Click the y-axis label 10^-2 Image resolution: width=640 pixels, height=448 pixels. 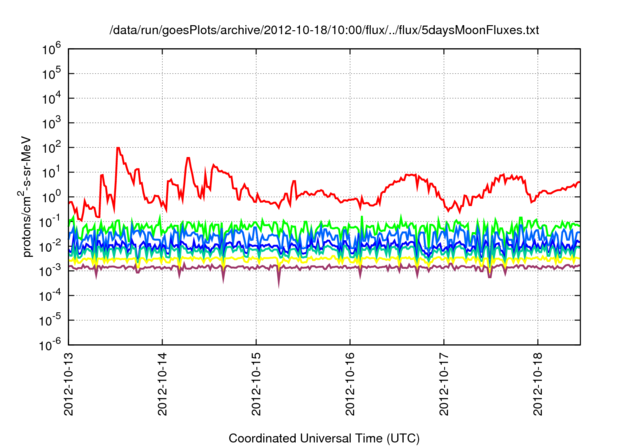point(50,246)
